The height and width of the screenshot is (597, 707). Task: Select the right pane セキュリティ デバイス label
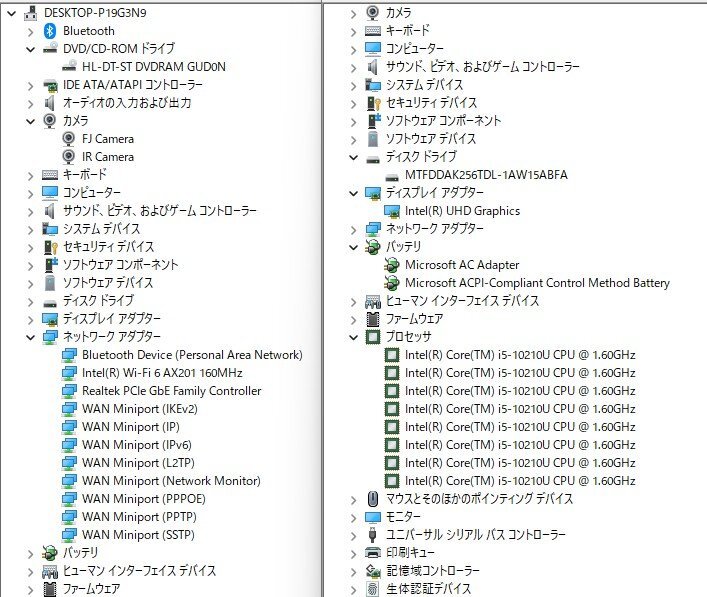pyautogui.click(x=431, y=103)
